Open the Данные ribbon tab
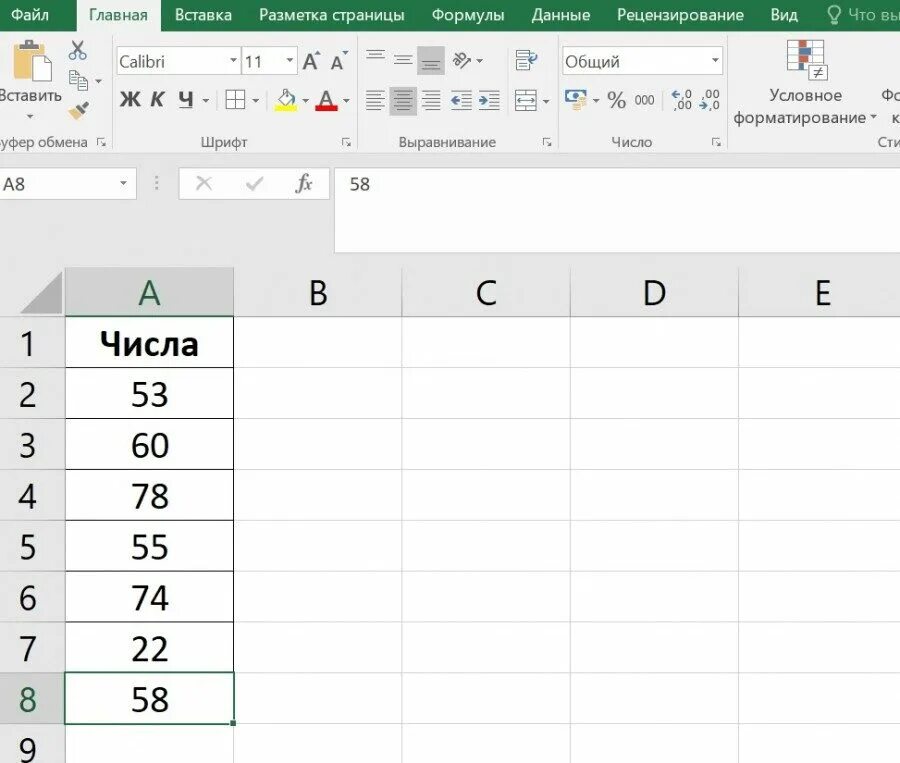The width and height of the screenshot is (900, 763). point(561,15)
